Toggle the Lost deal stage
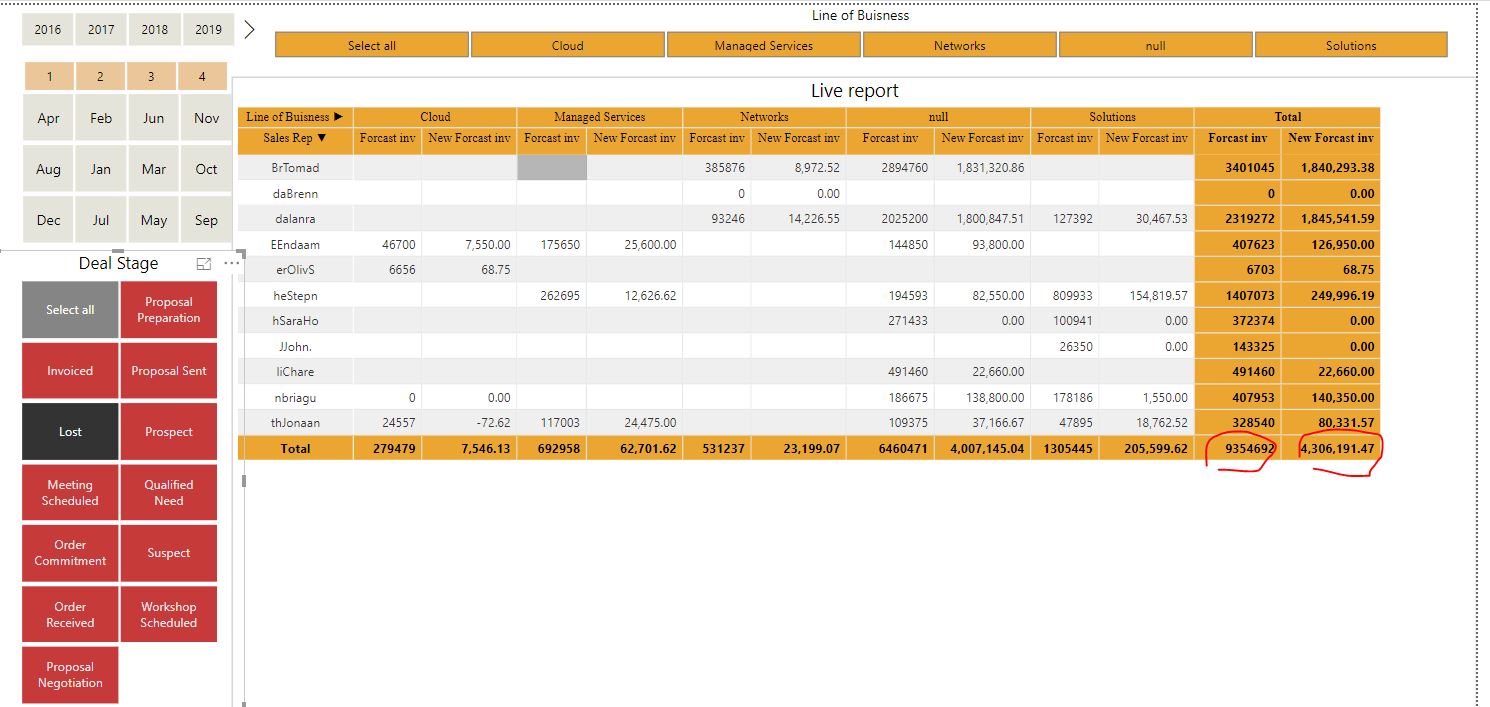 point(70,432)
